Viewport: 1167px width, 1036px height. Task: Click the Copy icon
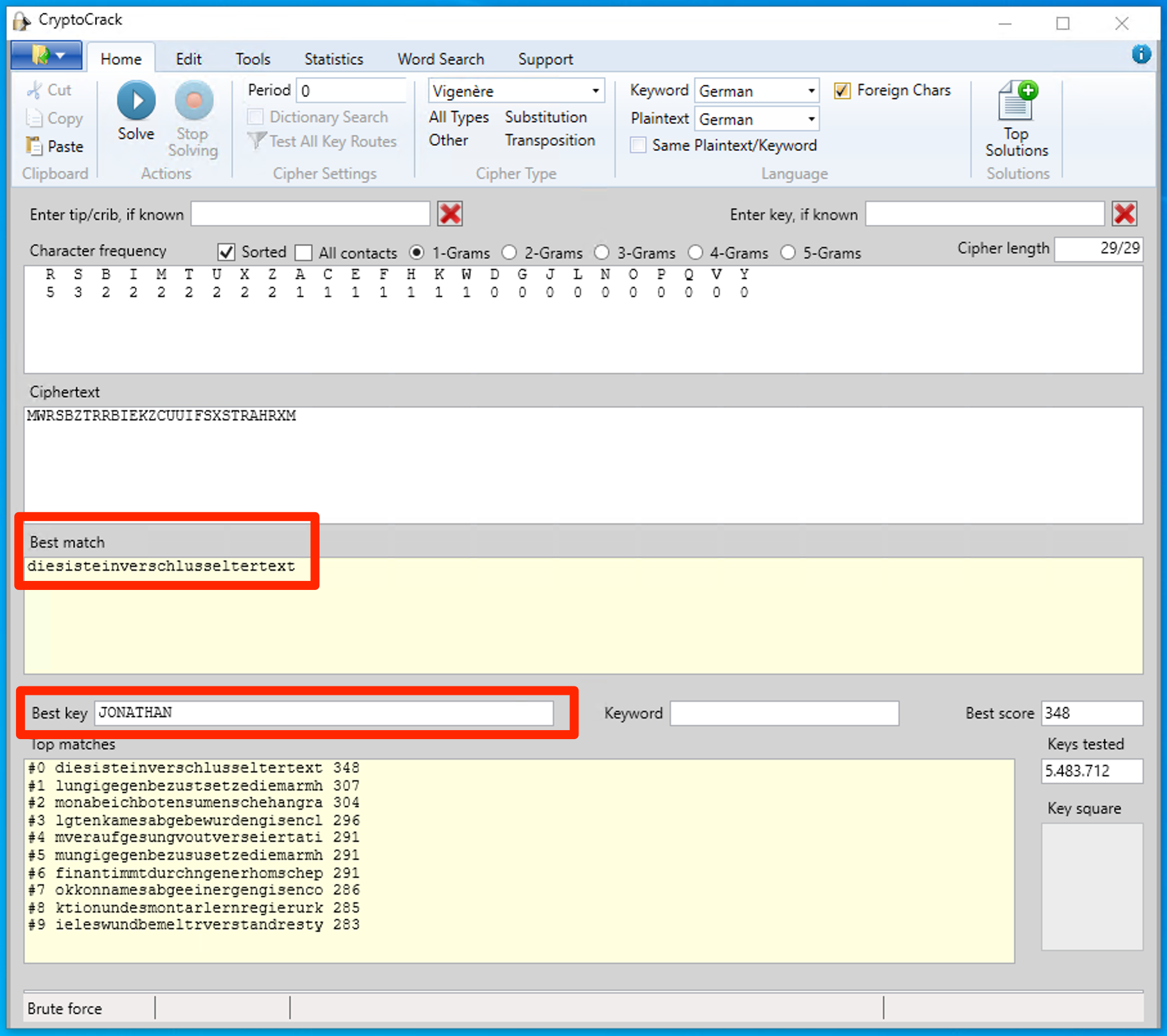34,118
